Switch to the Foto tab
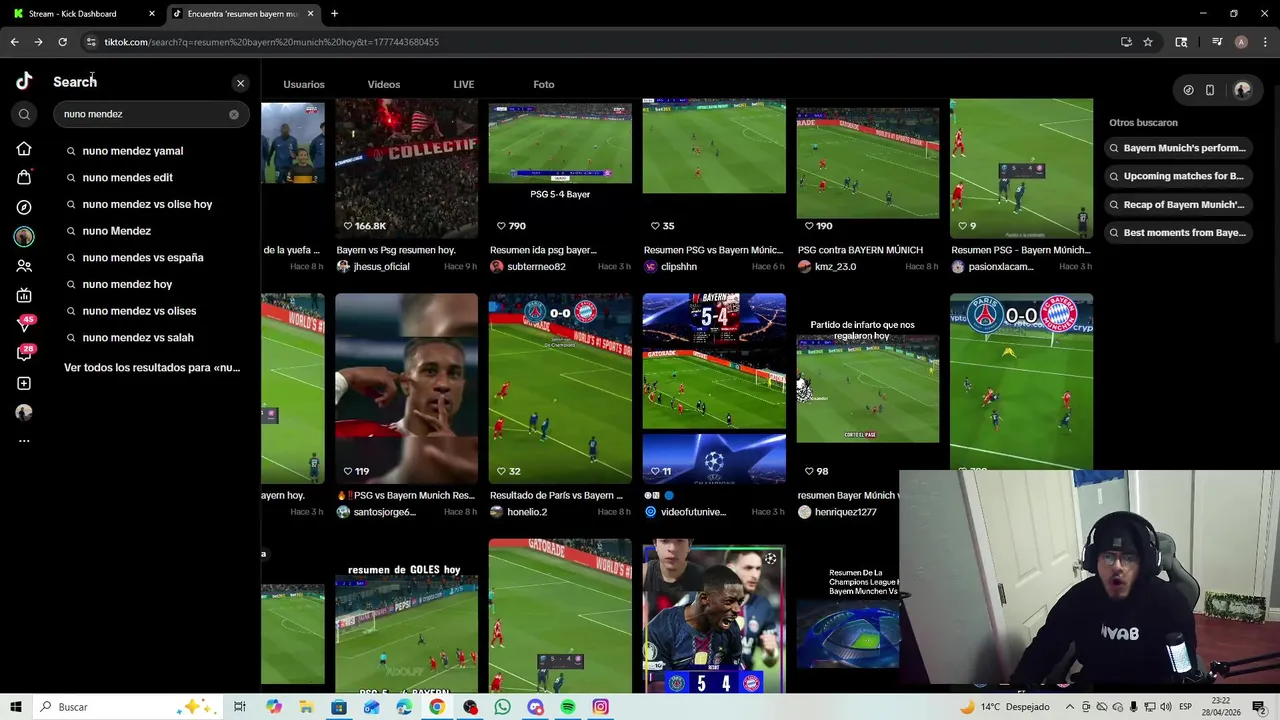 [x=544, y=84]
